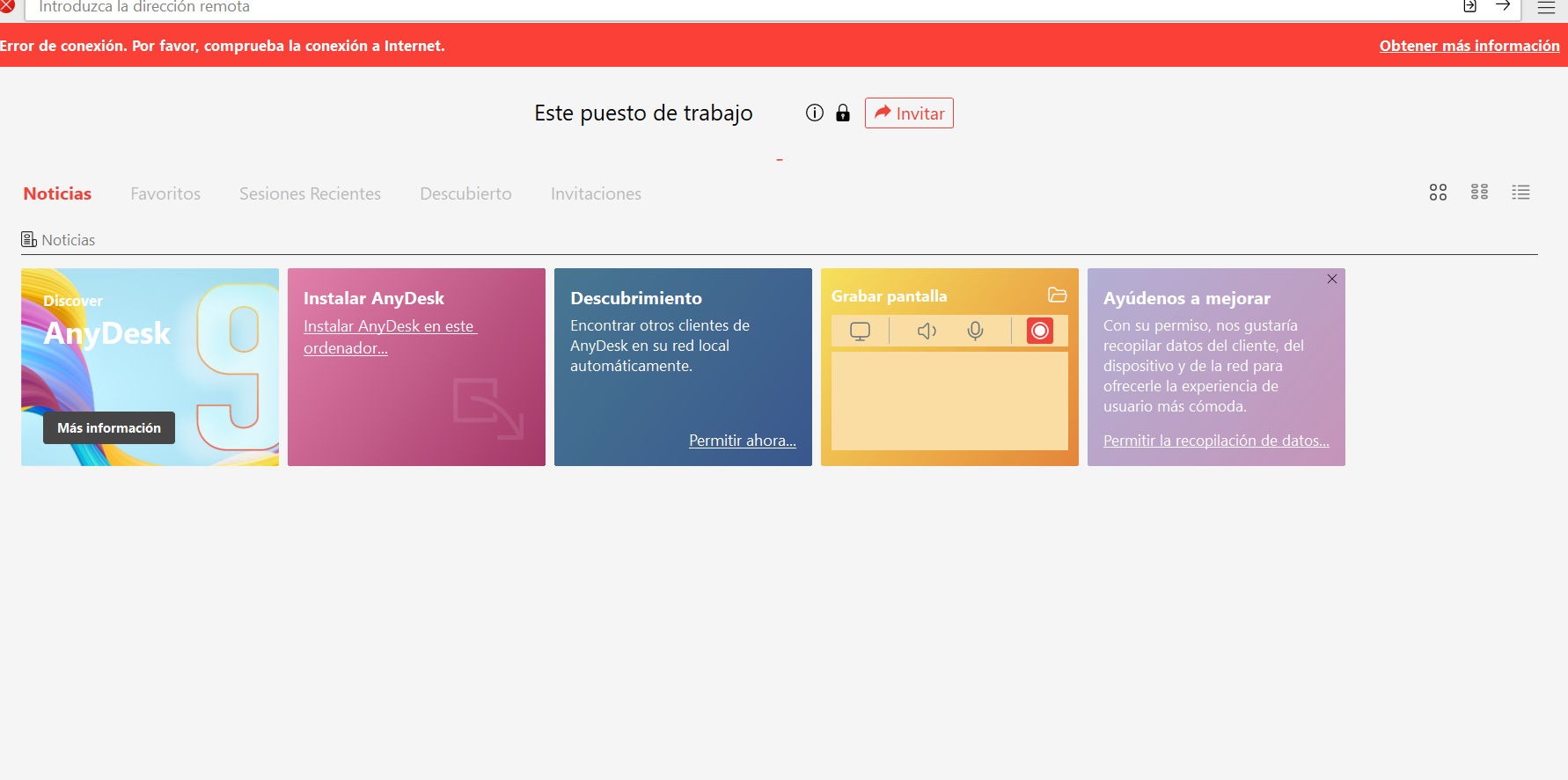Screen dimensions: 1568x780
Task: Switch to list view layout
Action: point(1520,193)
